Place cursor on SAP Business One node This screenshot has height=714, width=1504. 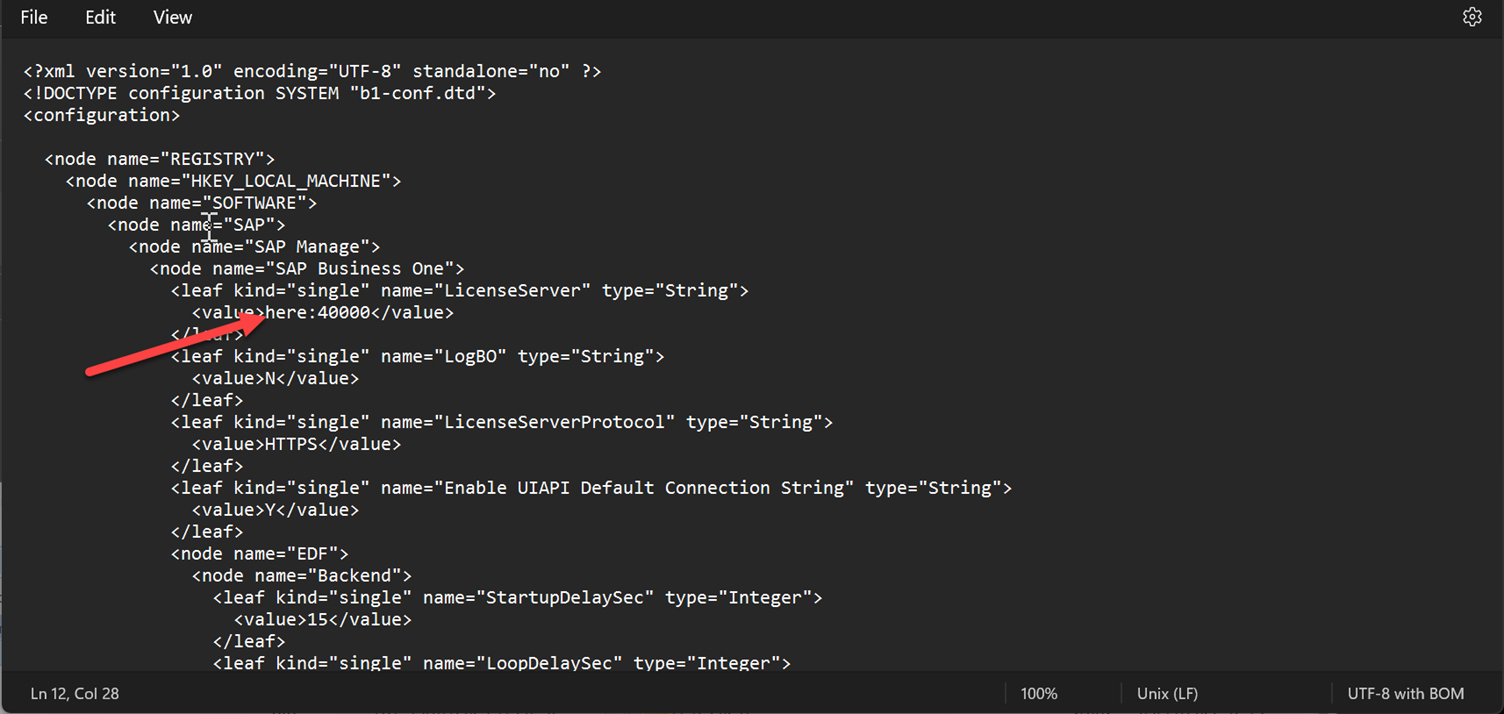[x=307, y=269]
